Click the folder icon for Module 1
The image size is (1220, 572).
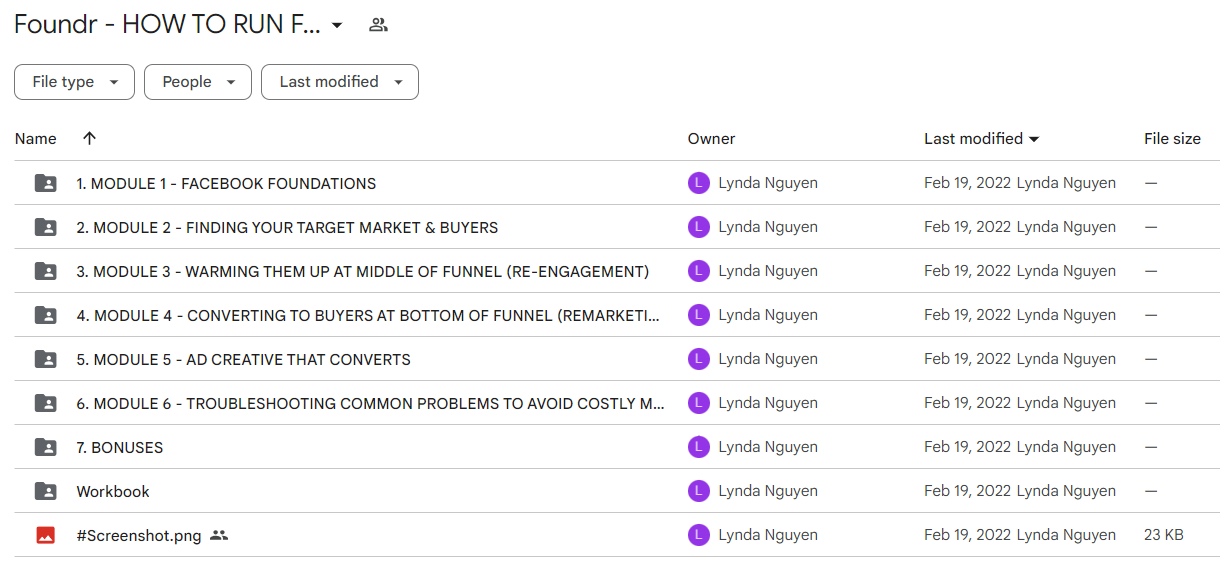[x=45, y=183]
